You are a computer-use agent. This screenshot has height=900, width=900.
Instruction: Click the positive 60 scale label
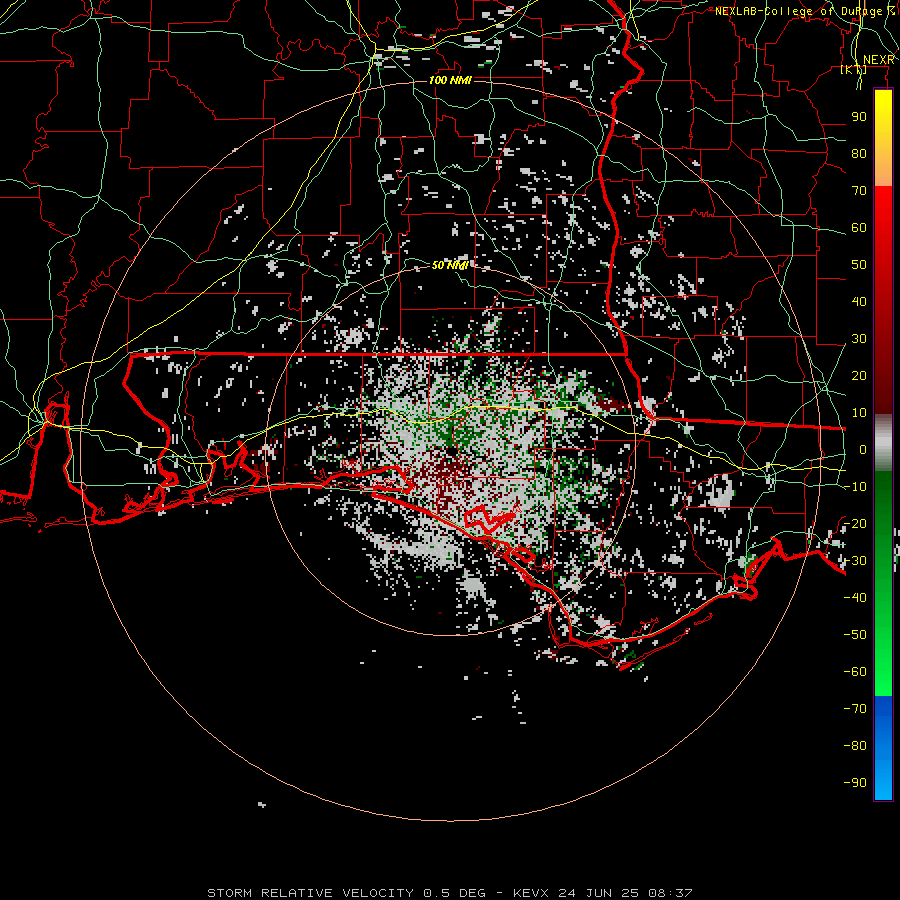click(x=859, y=227)
